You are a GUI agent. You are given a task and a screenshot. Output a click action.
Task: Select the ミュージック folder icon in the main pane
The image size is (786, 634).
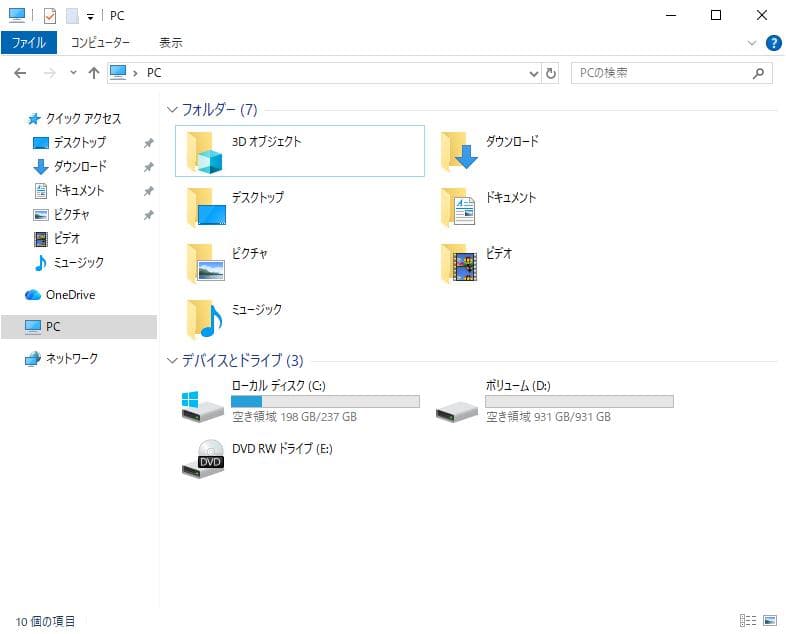point(205,320)
